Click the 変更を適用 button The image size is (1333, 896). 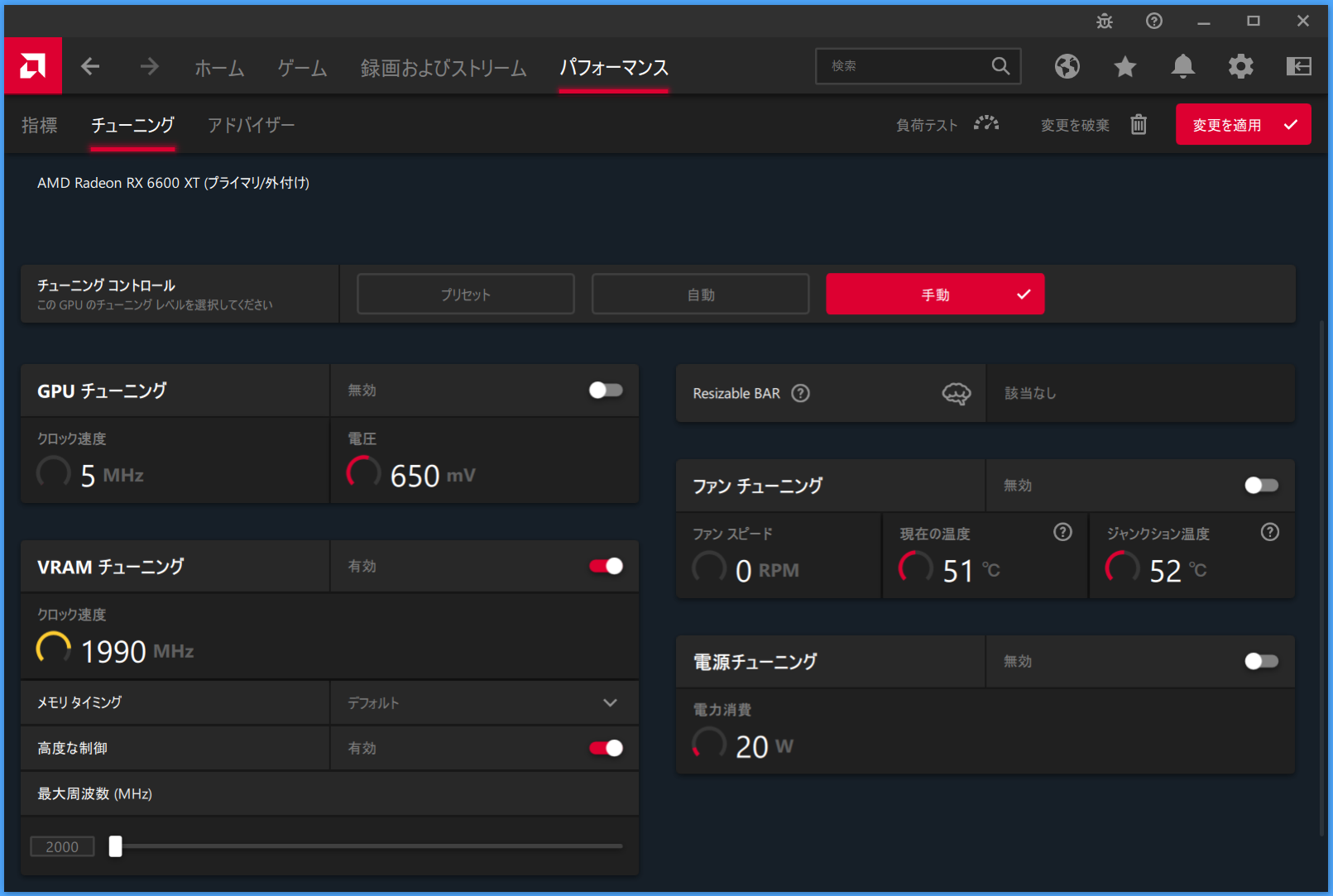tap(1243, 125)
